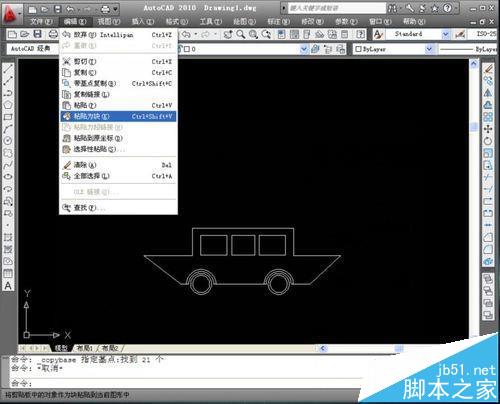This screenshot has height=404, width=500.
Task: Click the Pan hand icon in the standard toolbar
Action: 228,34
